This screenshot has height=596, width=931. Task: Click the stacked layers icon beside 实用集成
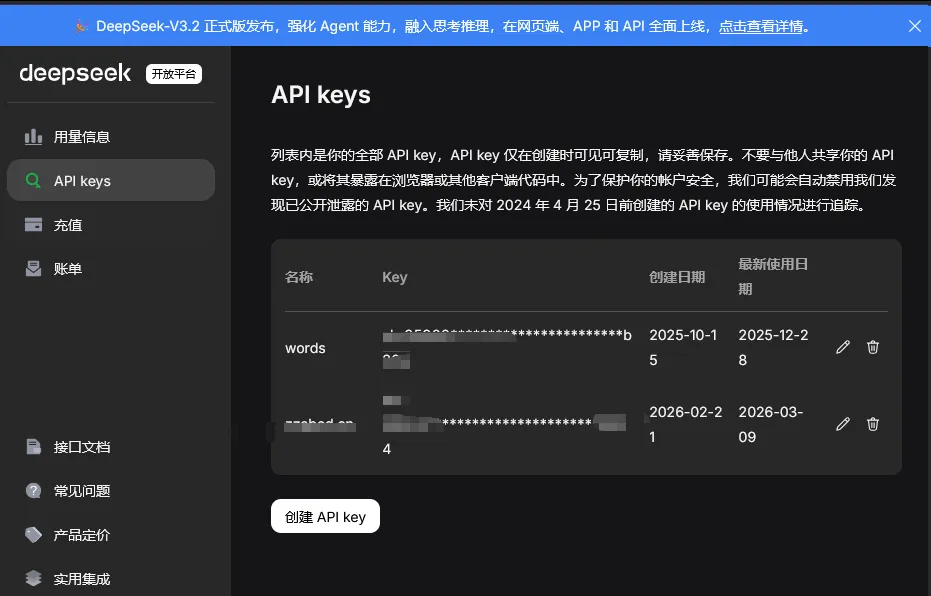[33, 578]
